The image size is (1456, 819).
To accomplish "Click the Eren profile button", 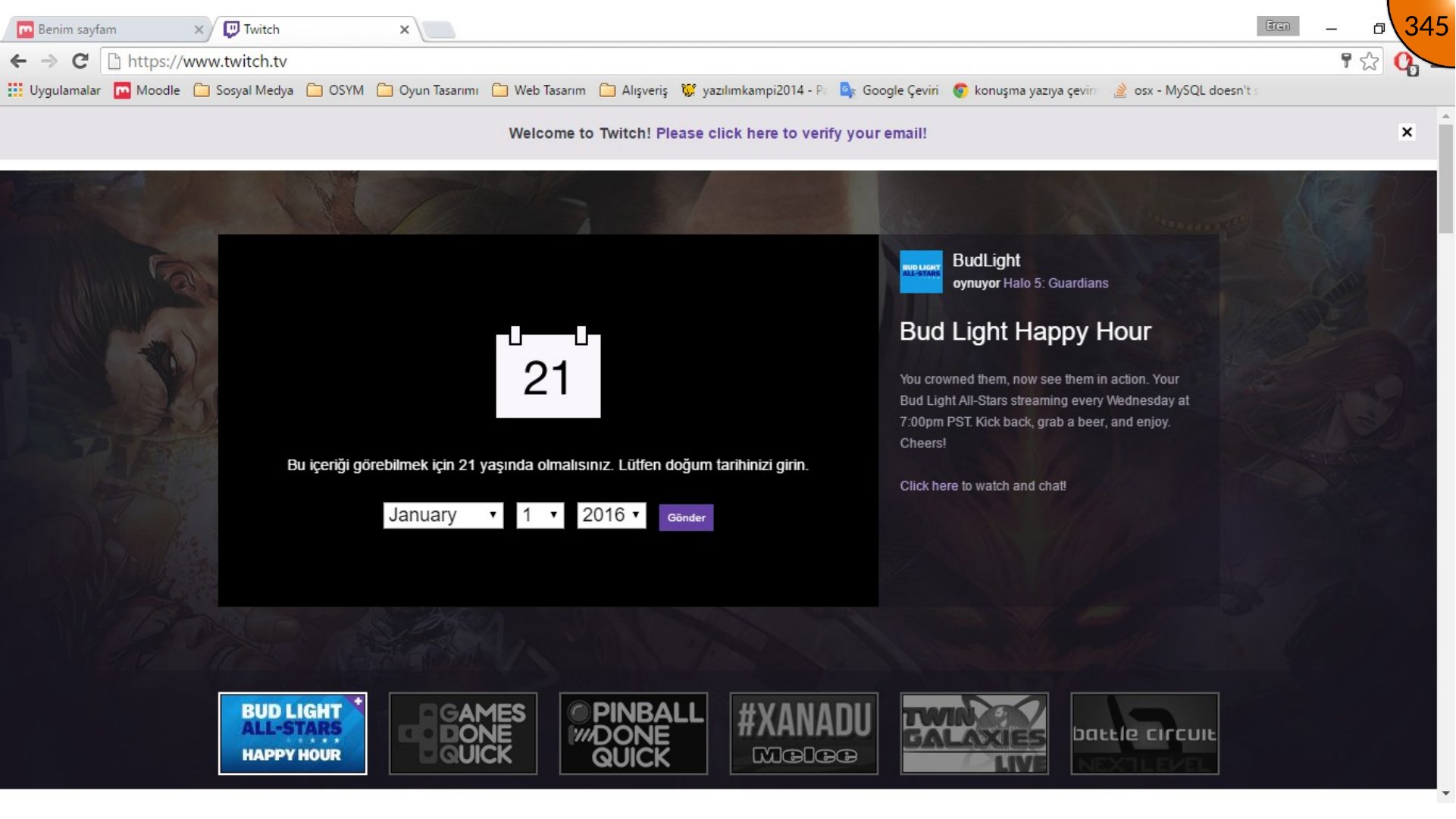I will coord(1277,26).
